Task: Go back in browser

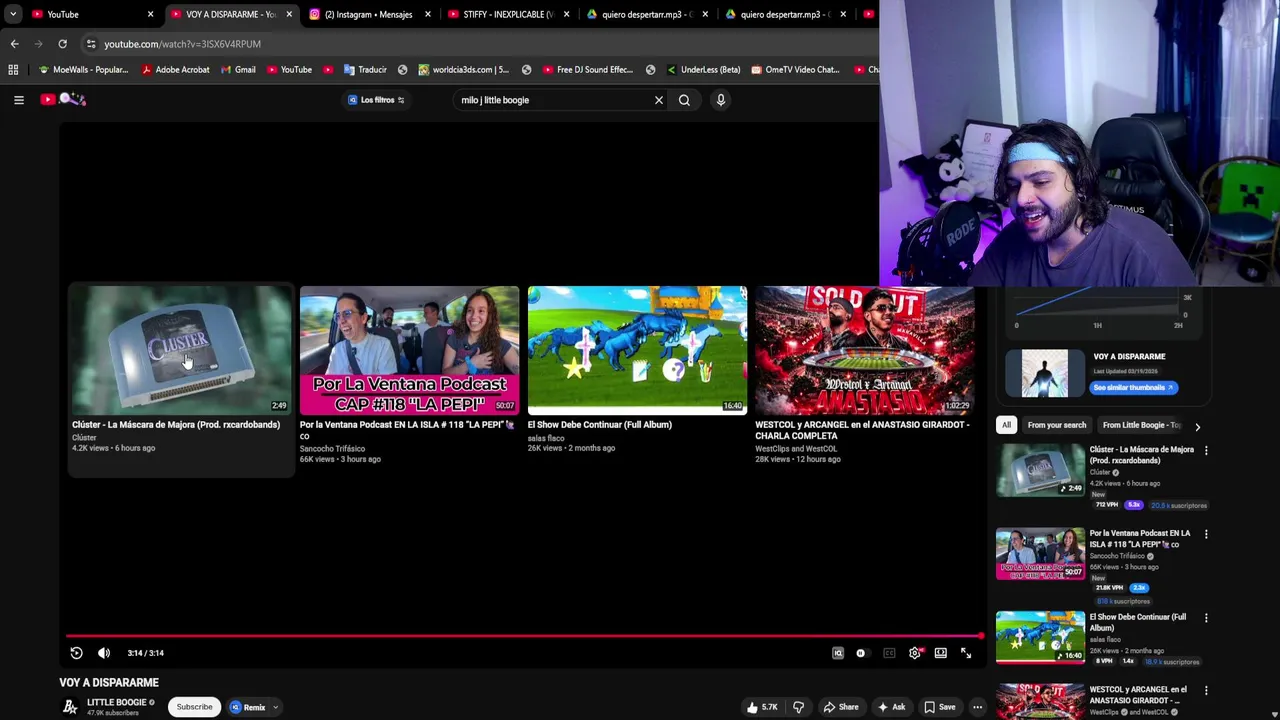Action: pyautogui.click(x=14, y=44)
